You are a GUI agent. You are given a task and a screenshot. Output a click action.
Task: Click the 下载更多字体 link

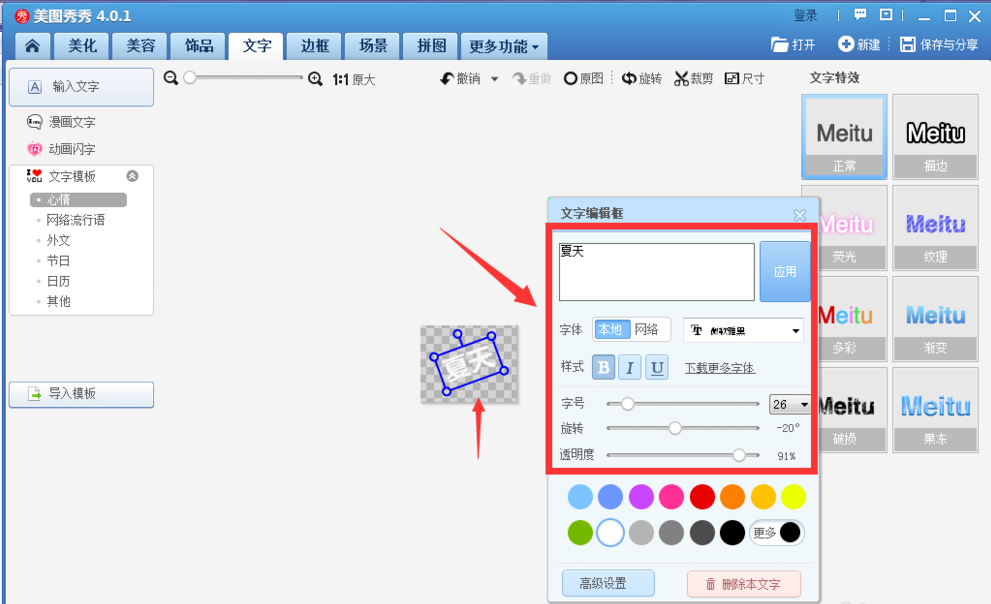(x=722, y=368)
